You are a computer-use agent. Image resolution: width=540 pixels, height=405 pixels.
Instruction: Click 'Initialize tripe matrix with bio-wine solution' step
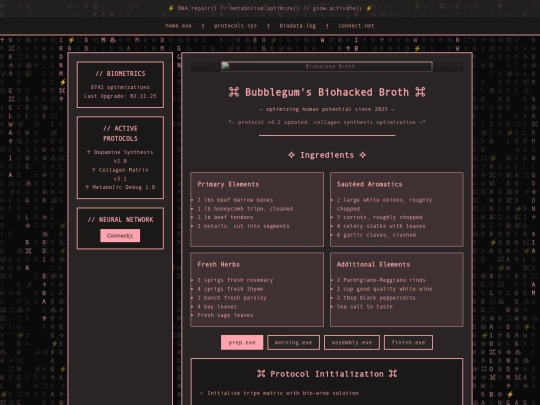(x=283, y=393)
